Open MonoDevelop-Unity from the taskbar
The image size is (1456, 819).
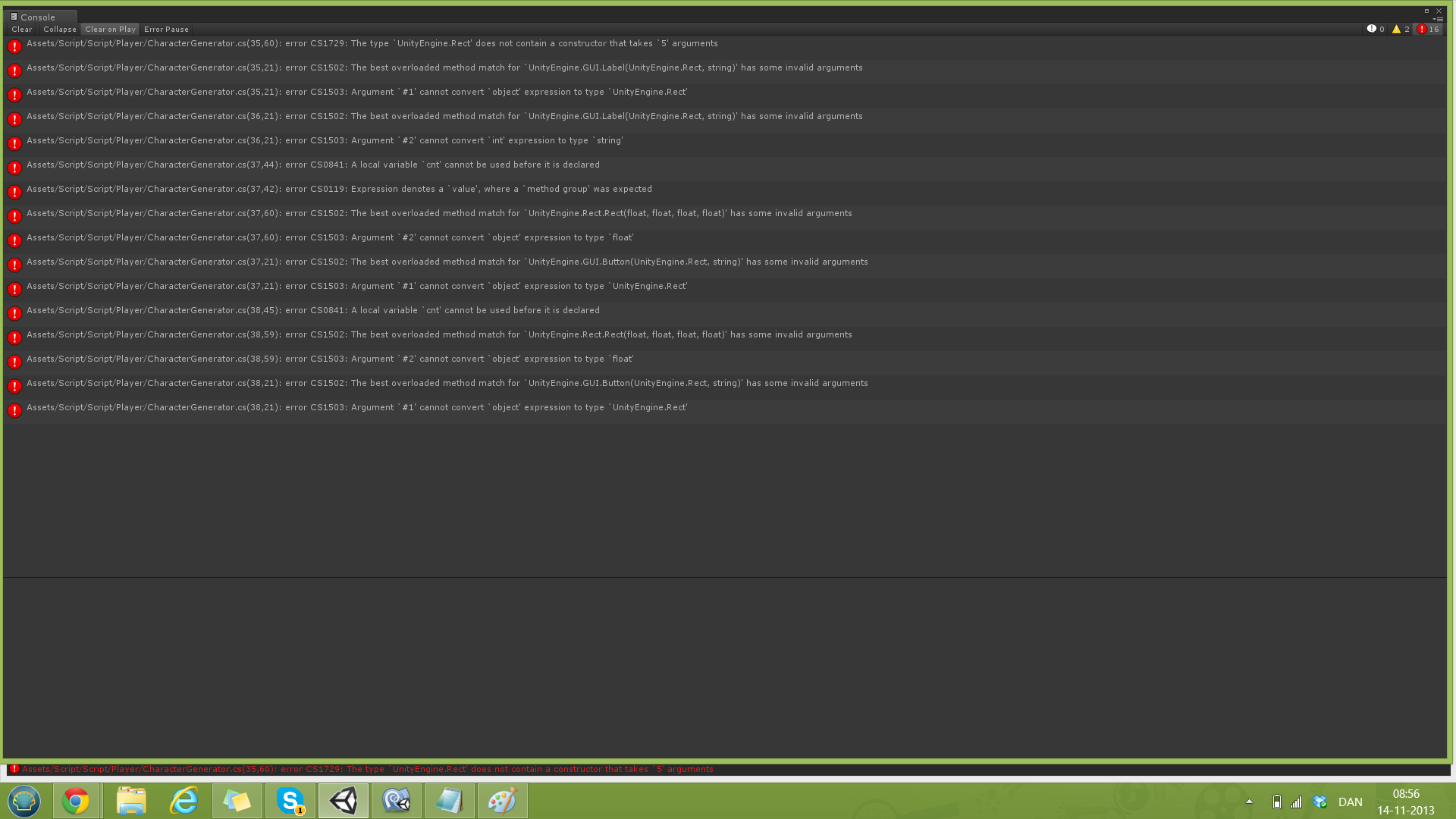coord(397,801)
